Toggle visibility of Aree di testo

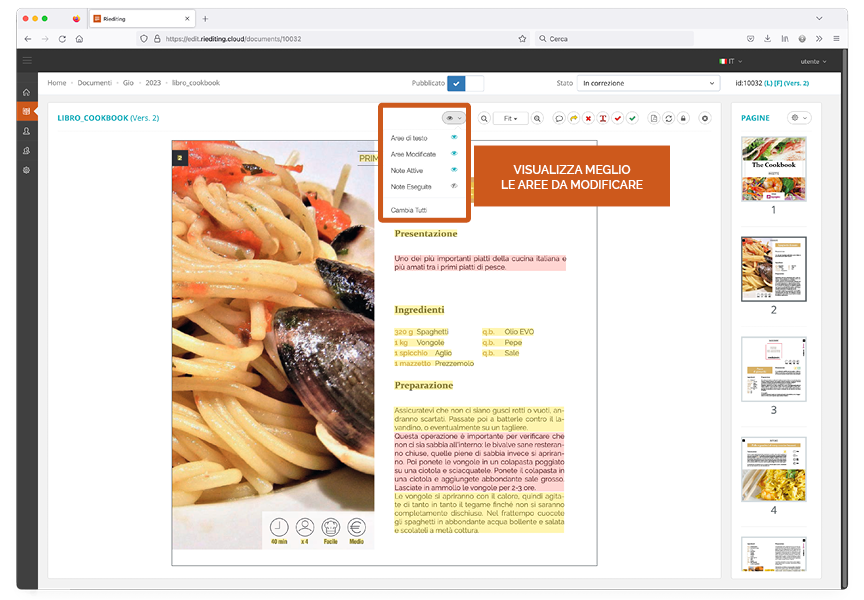(x=454, y=138)
